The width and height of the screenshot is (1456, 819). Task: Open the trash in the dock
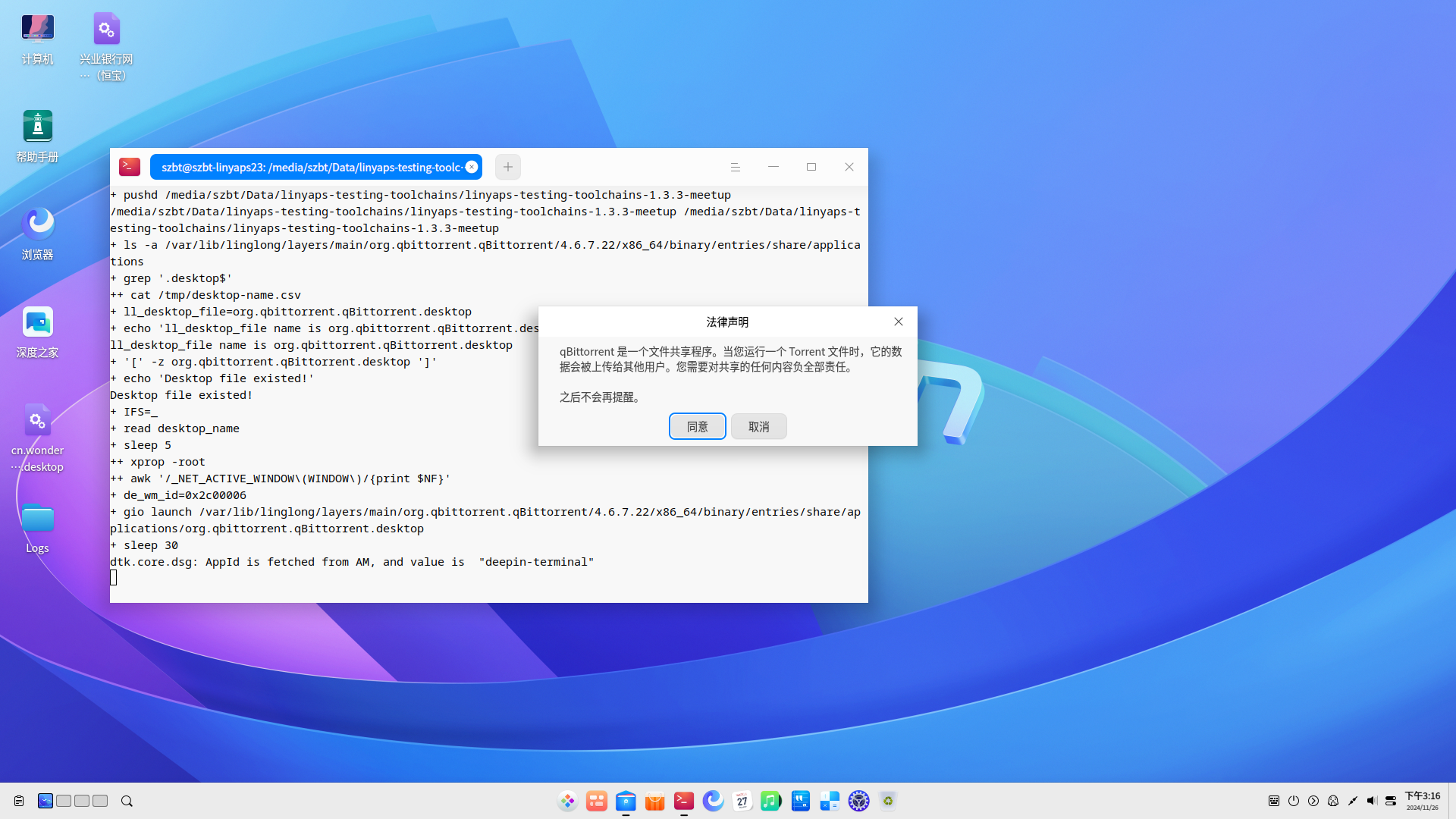pyautogui.click(x=888, y=801)
